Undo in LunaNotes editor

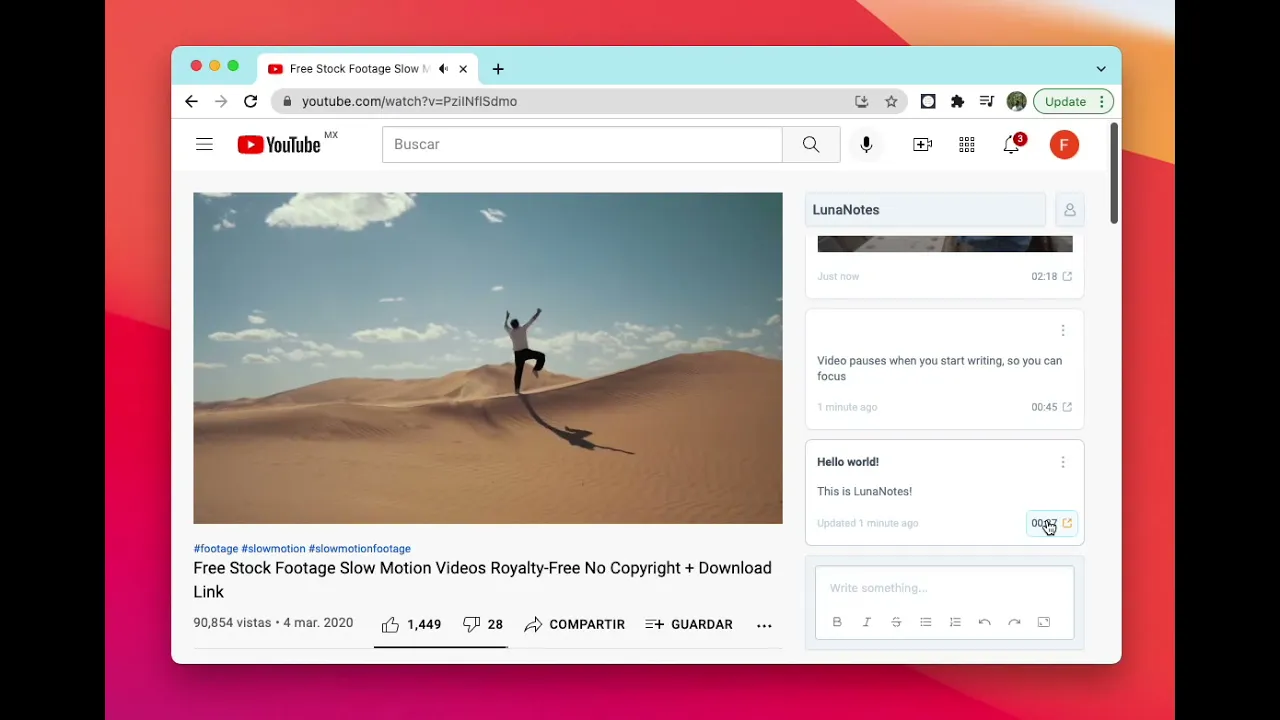point(985,622)
